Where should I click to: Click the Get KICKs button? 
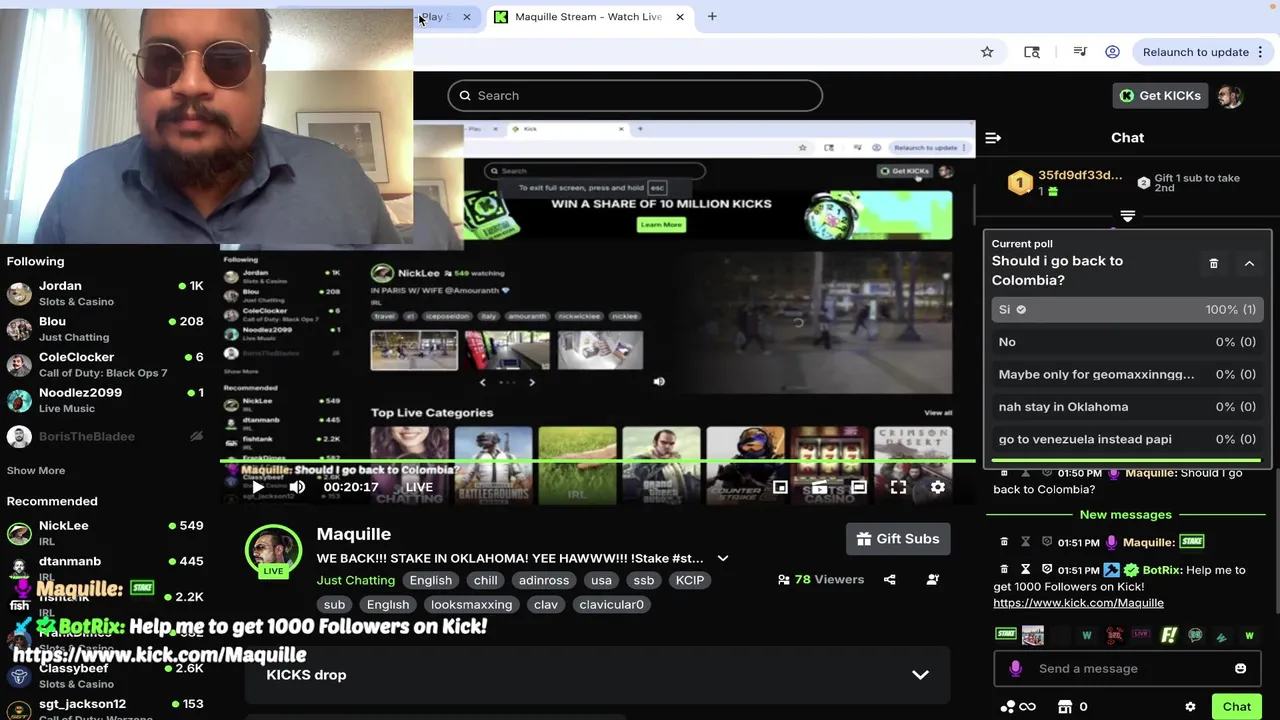(x=1160, y=96)
